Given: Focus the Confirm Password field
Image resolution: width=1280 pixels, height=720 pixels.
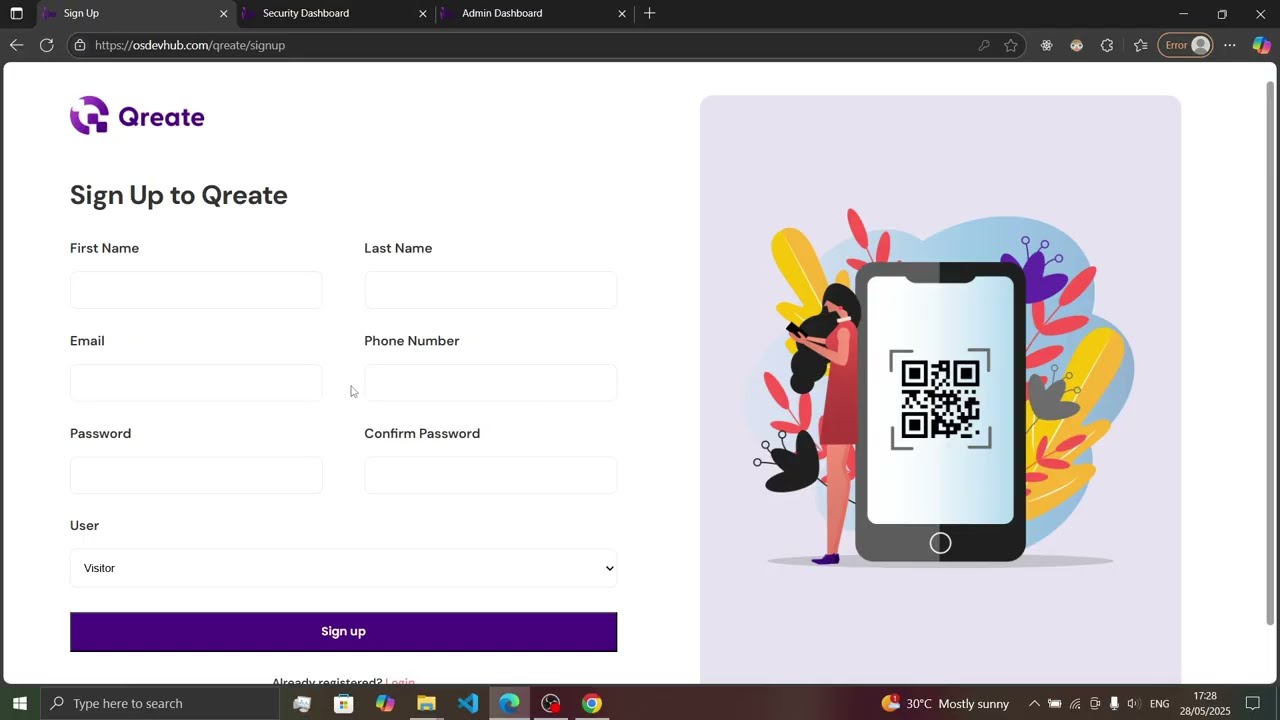Looking at the screenshot, I should click(491, 475).
